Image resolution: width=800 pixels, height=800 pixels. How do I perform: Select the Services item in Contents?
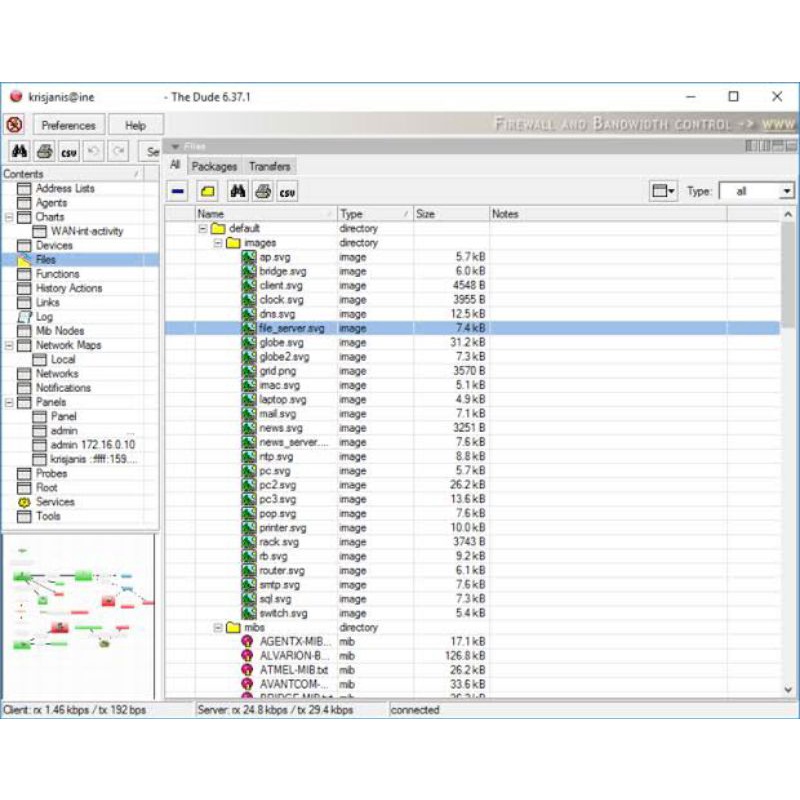tap(55, 502)
